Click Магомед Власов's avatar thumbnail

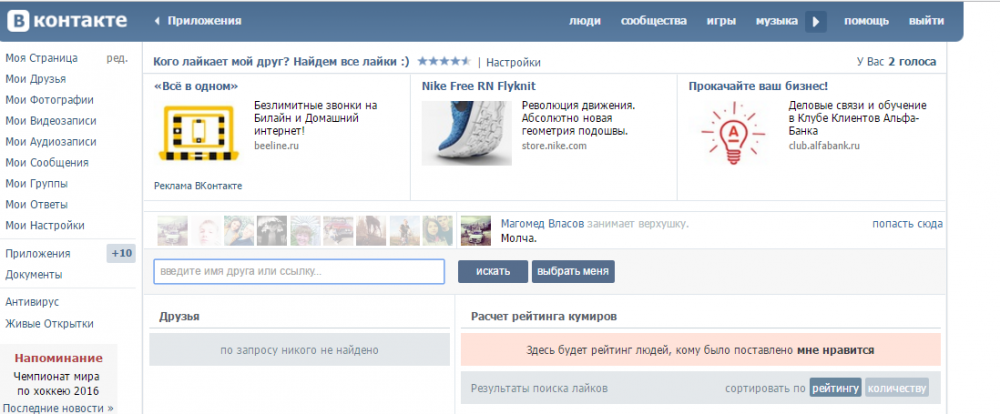coord(475,231)
